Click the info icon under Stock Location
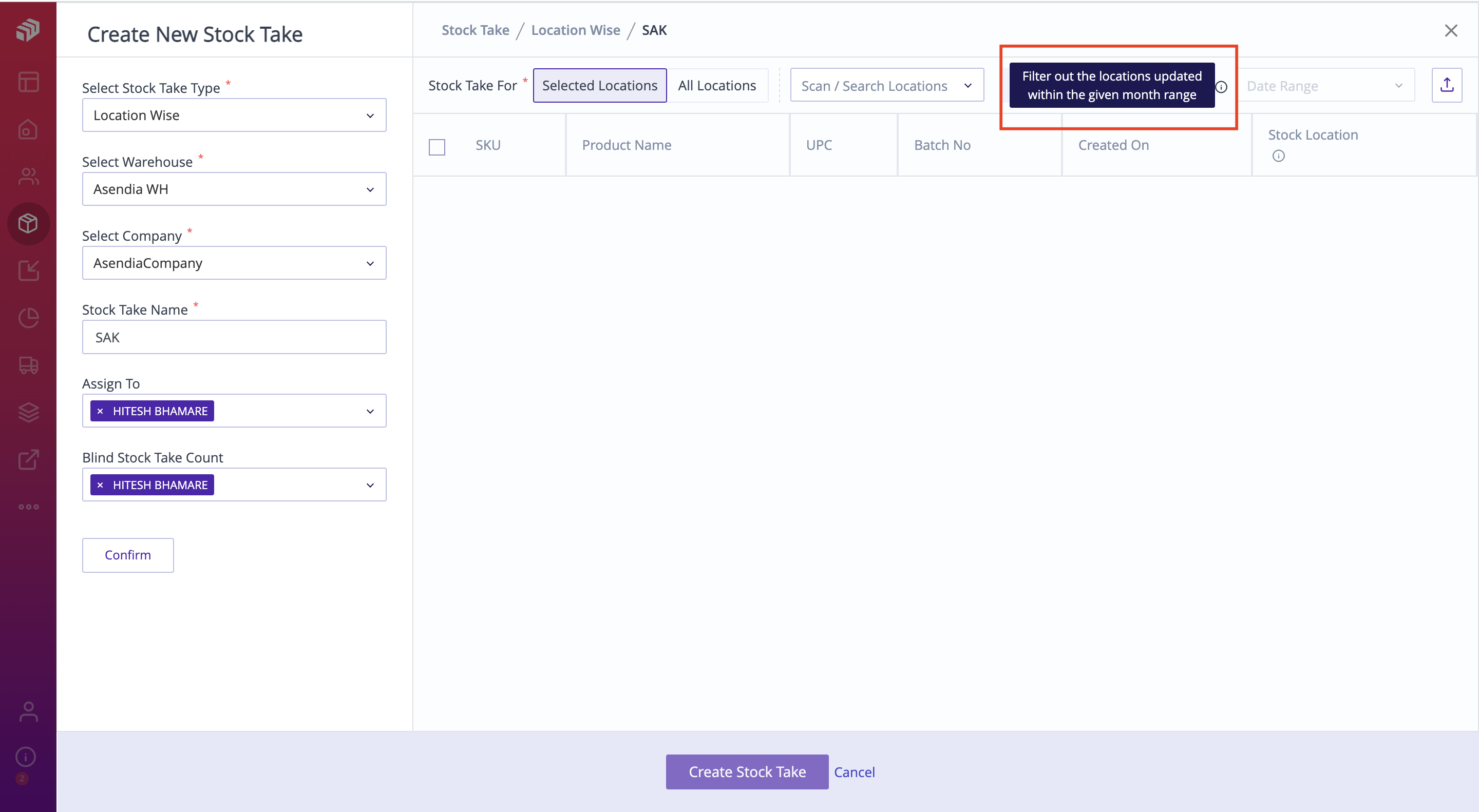Screen dimensions: 1479x812 tap(1279, 156)
